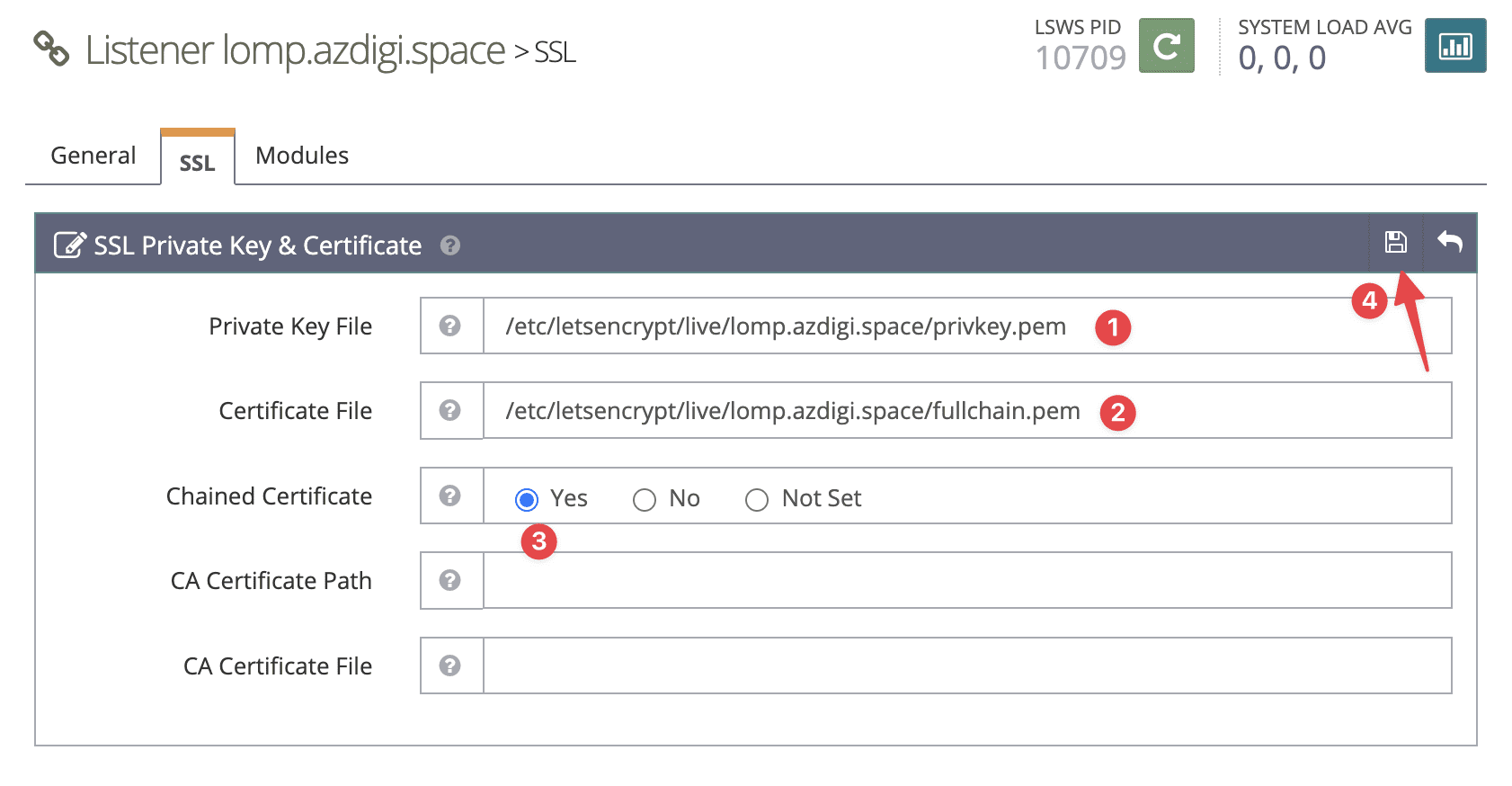This screenshot has height=786, width=1512.
Task: Open the Modules tab
Action: pos(302,156)
